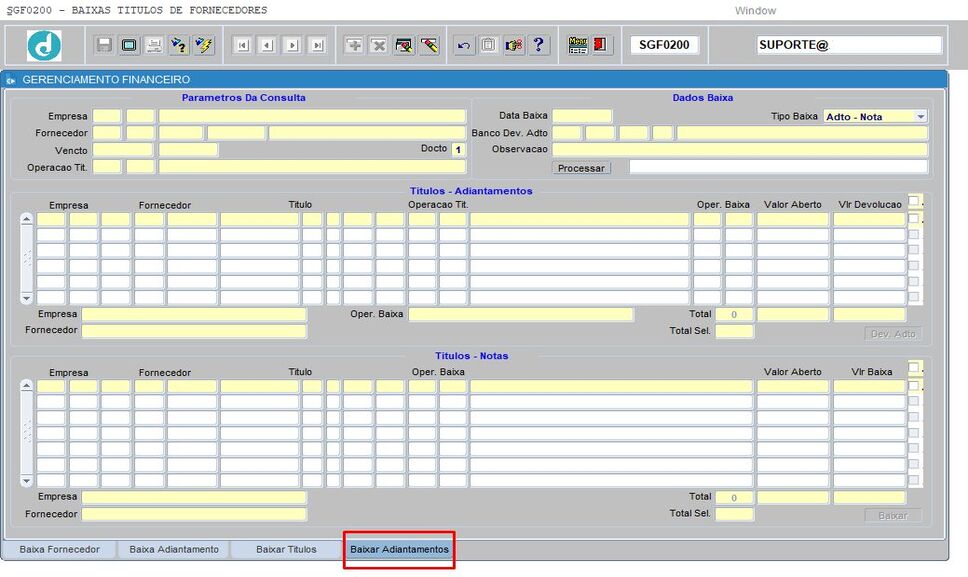Open the Tipo Baixa dropdown

[920, 117]
